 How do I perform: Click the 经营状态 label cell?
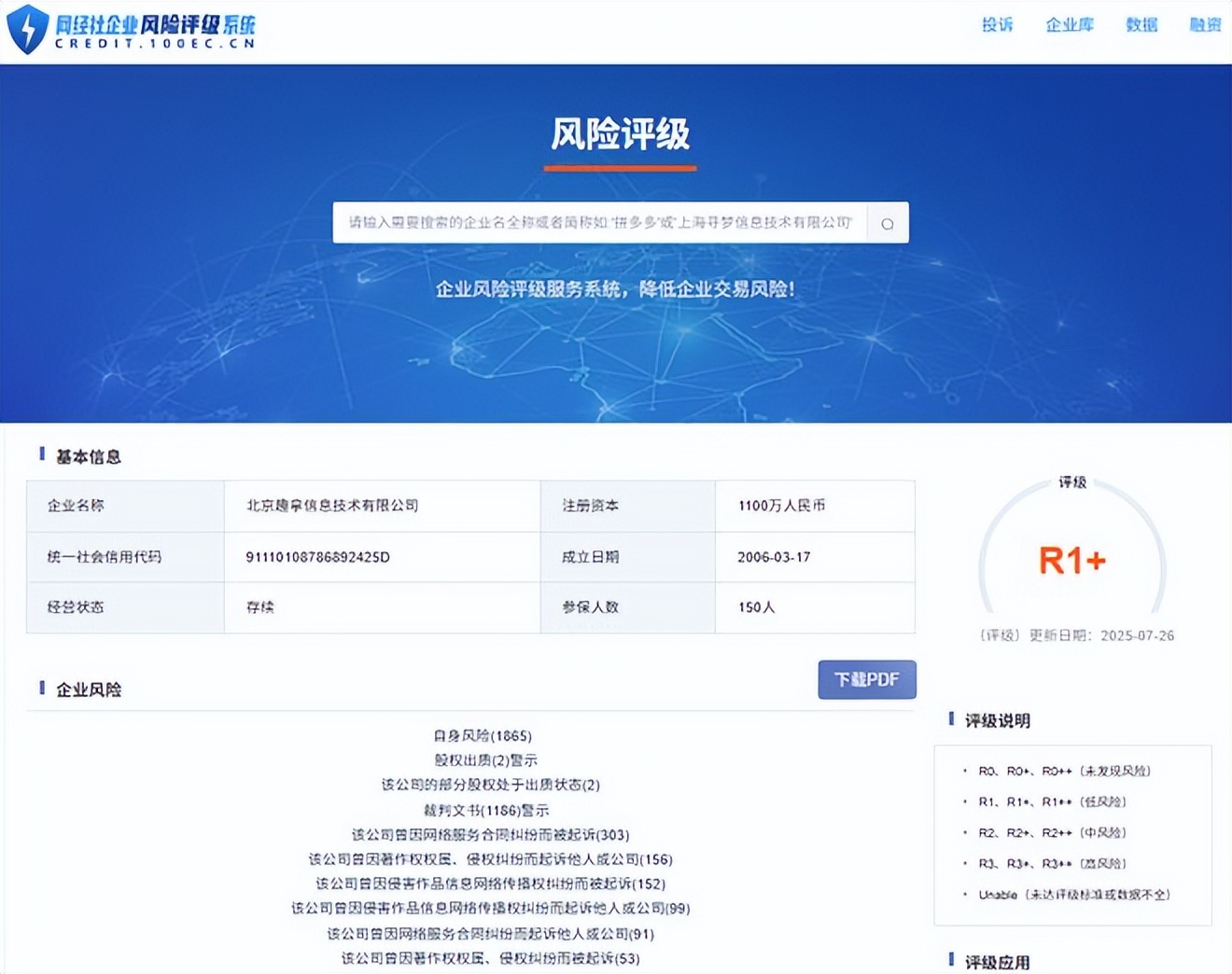click(x=125, y=607)
